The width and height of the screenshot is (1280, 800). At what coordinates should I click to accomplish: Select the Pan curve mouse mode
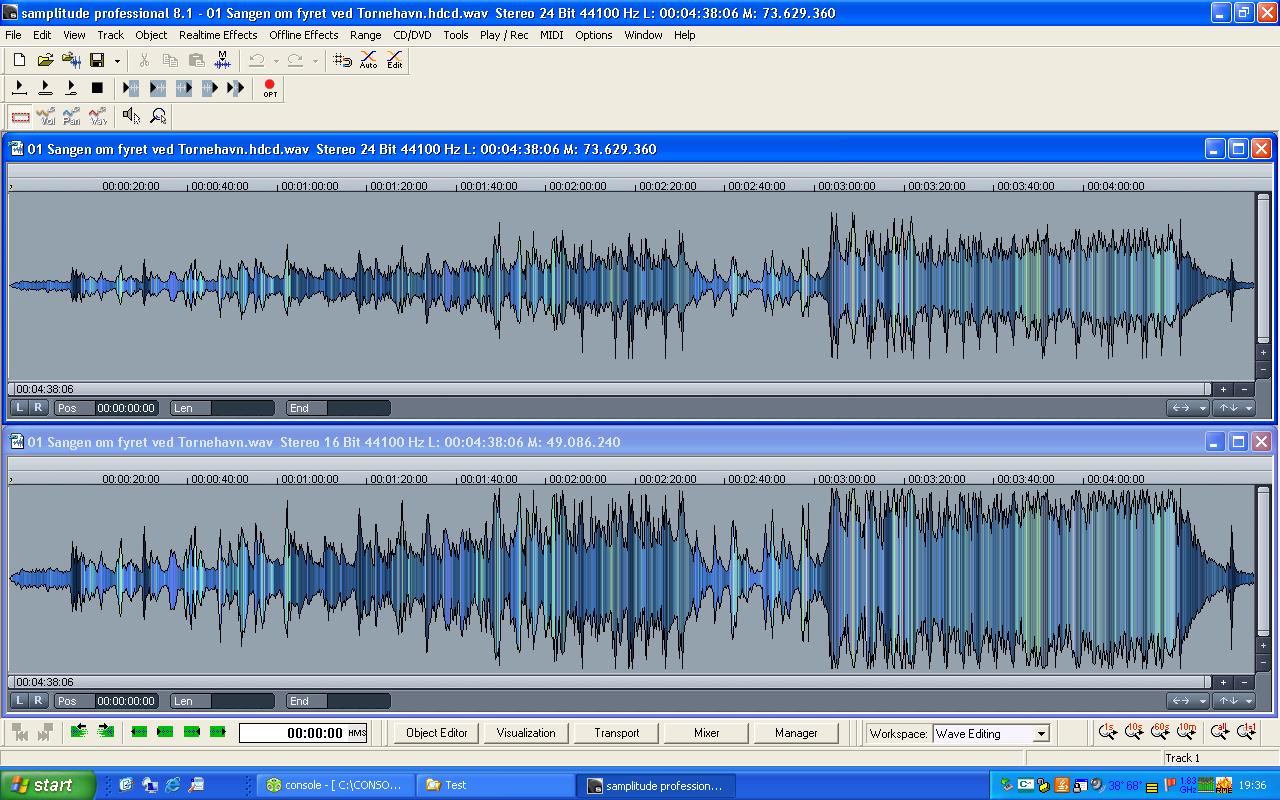coord(71,117)
